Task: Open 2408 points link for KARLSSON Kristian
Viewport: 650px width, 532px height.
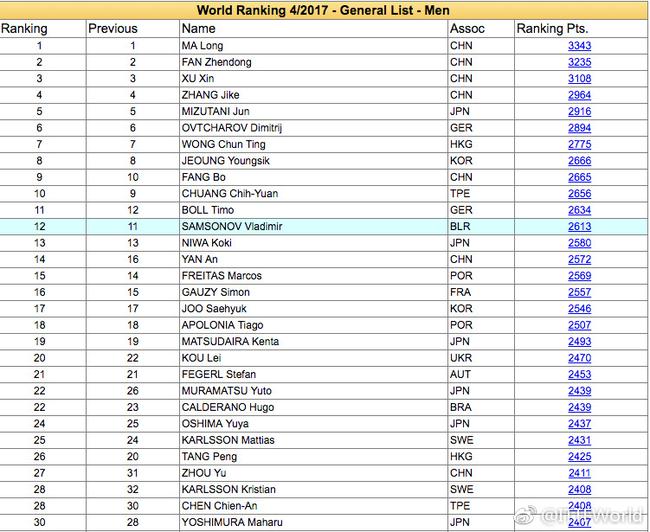Action: pyautogui.click(x=579, y=489)
